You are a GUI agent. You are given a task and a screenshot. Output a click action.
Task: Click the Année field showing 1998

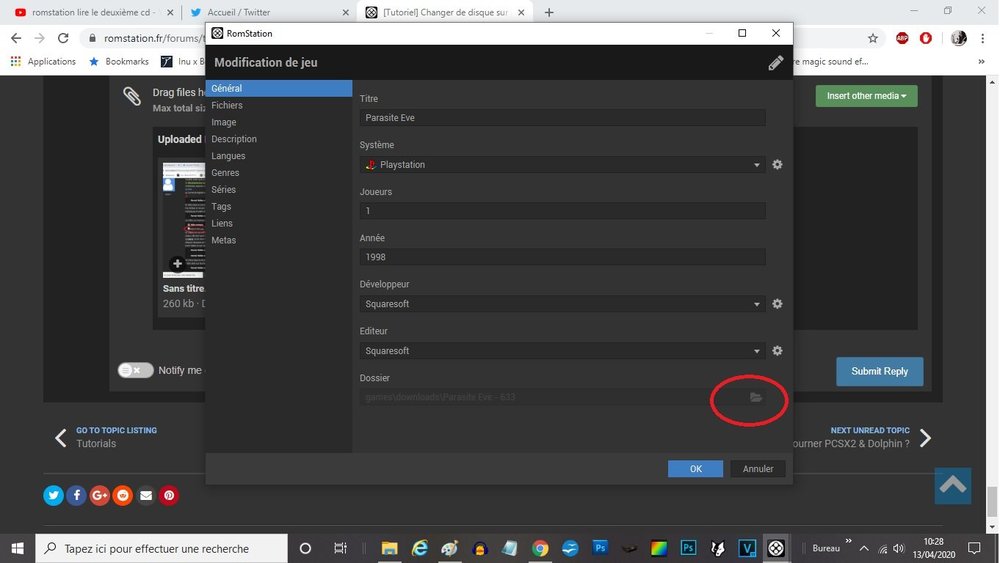point(562,257)
